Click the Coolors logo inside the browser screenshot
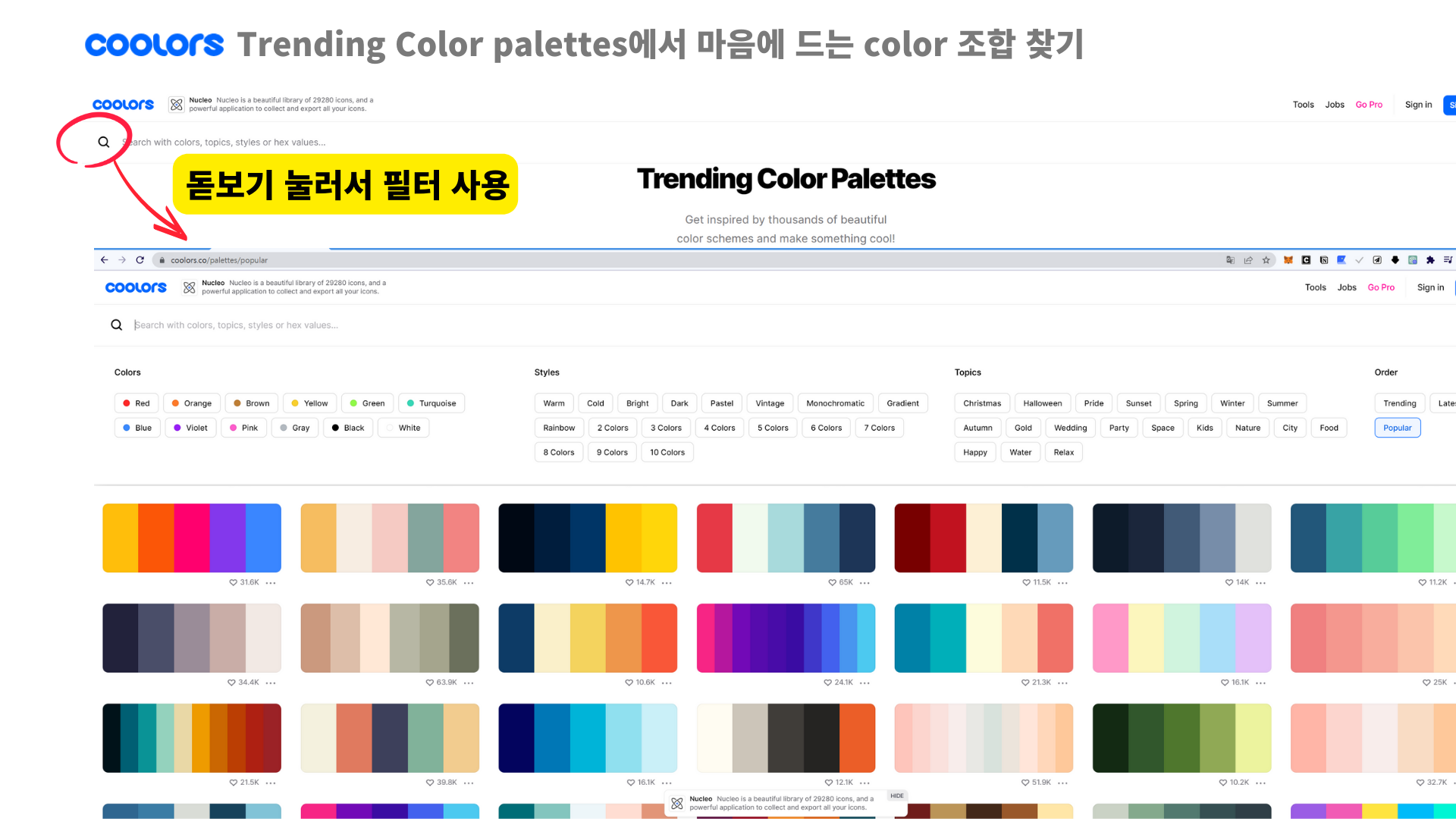Image resolution: width=1456 pixels, height=819 pixels. click(x=136, y=287)
